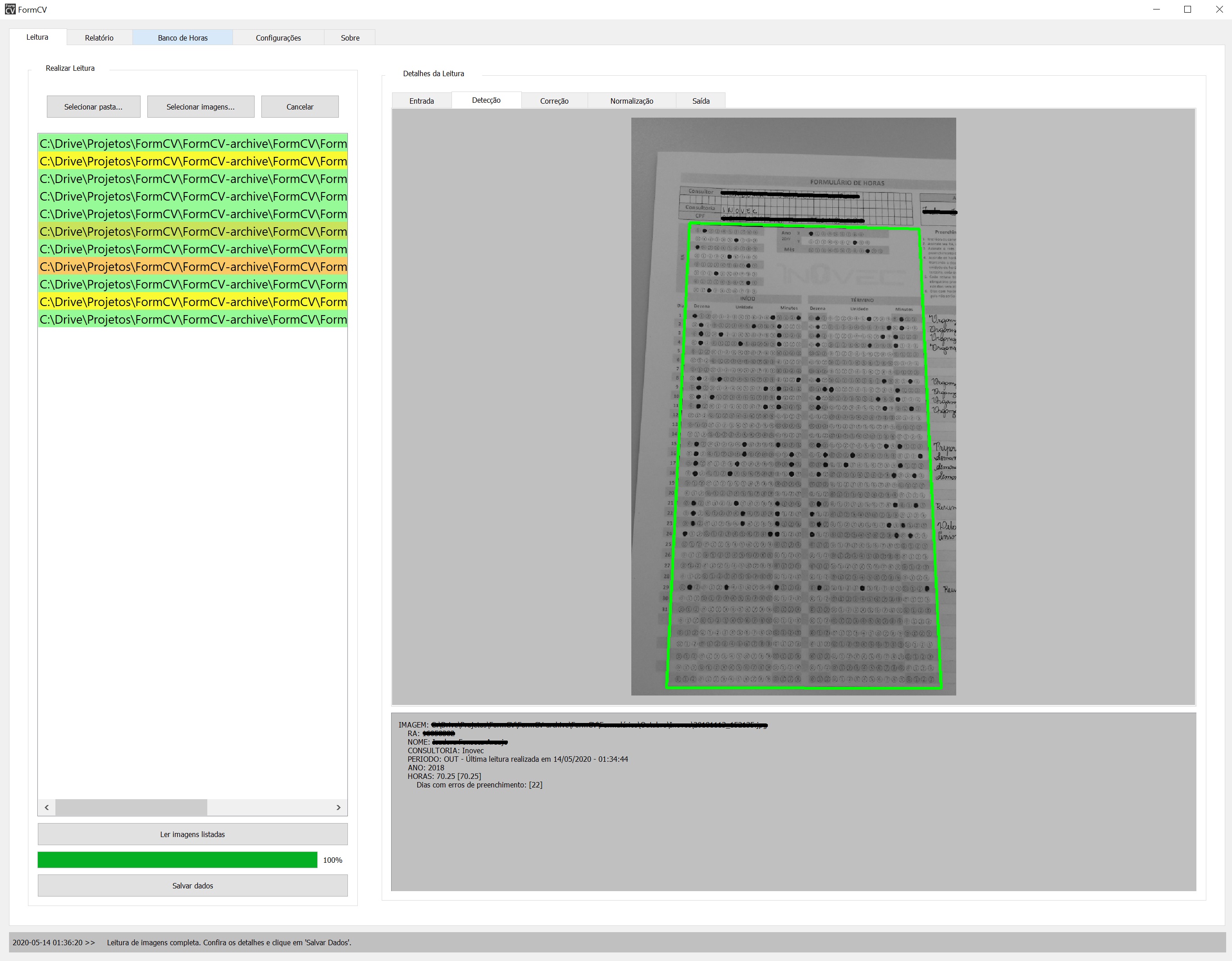Screen dimensions: 1232x961
Task: Click the right scroll arrow of file list
Action: [338, 807]
